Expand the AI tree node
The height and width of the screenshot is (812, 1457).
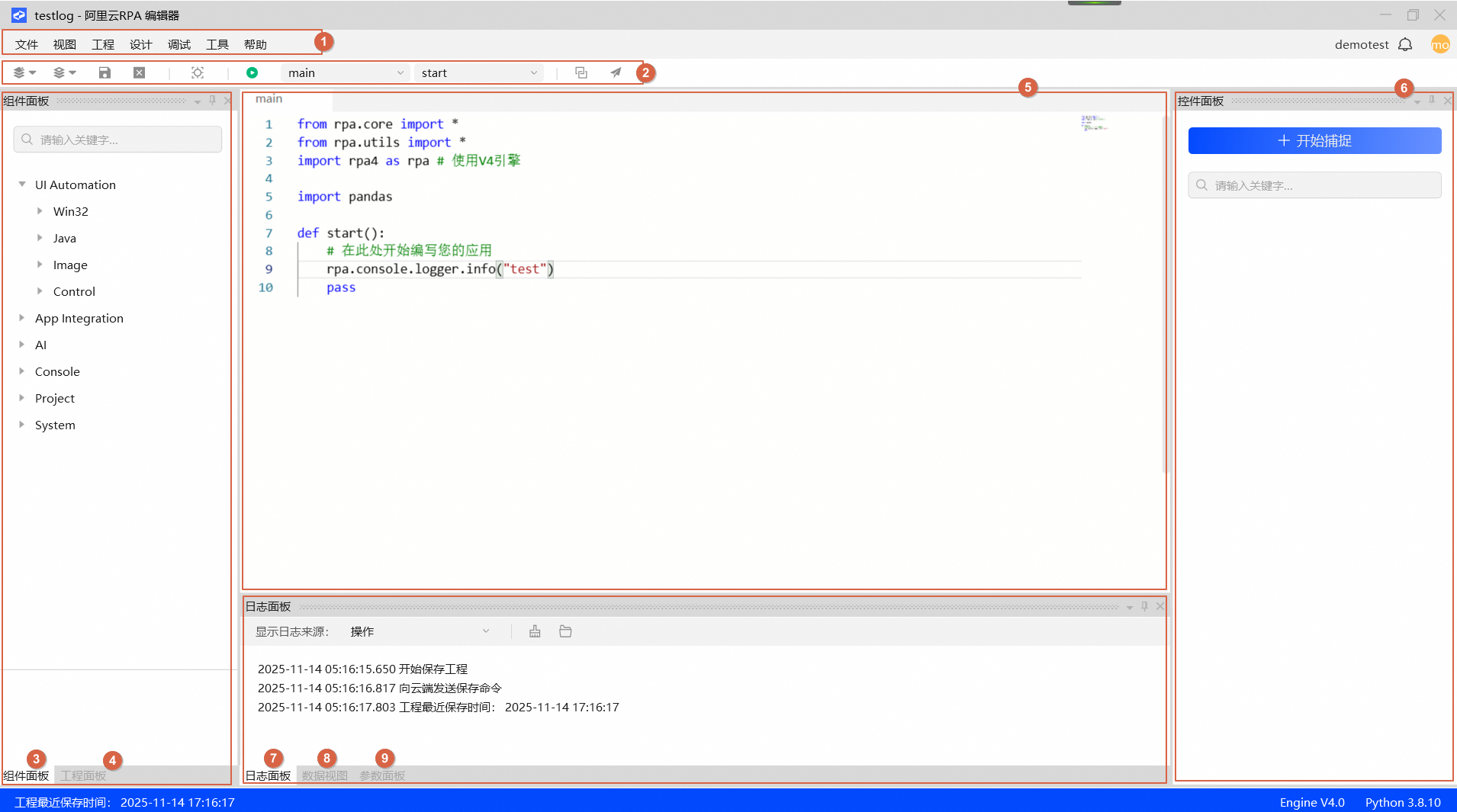click(x=21, y=345)
